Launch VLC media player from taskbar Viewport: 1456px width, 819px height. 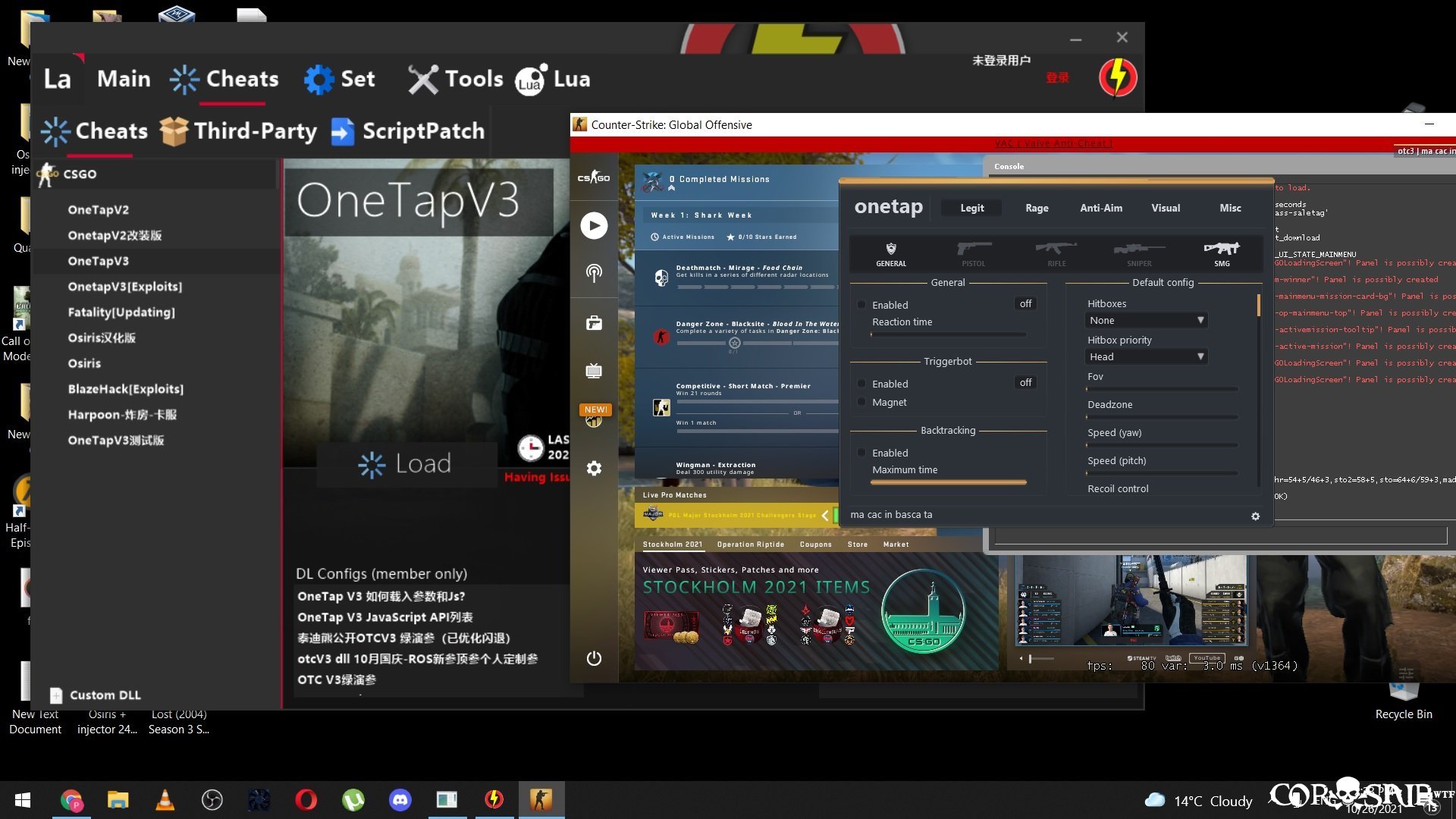tap(165, 800)
